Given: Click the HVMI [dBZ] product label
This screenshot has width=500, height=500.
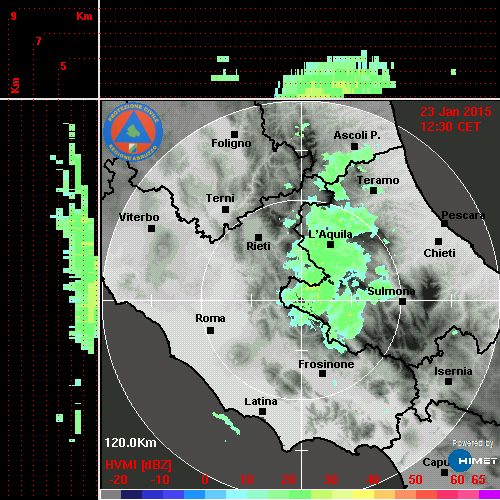Looking at the screenshot, I should 138,465.
